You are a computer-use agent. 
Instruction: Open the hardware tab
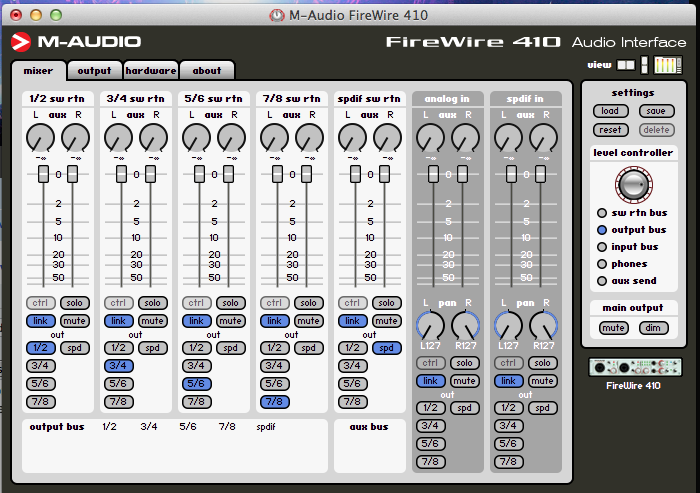click(x=151, y=71)
